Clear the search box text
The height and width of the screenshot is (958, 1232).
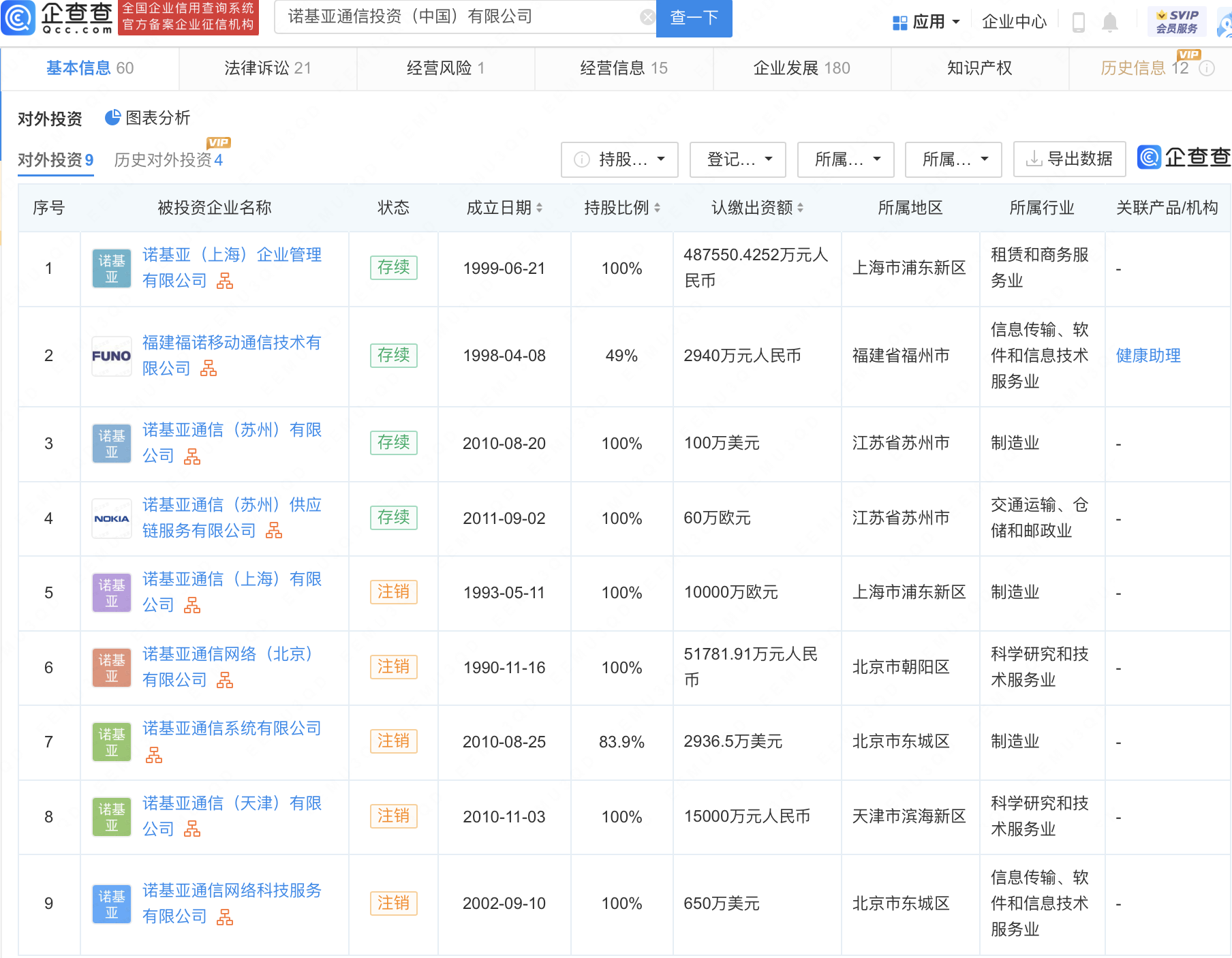(647, 17)
